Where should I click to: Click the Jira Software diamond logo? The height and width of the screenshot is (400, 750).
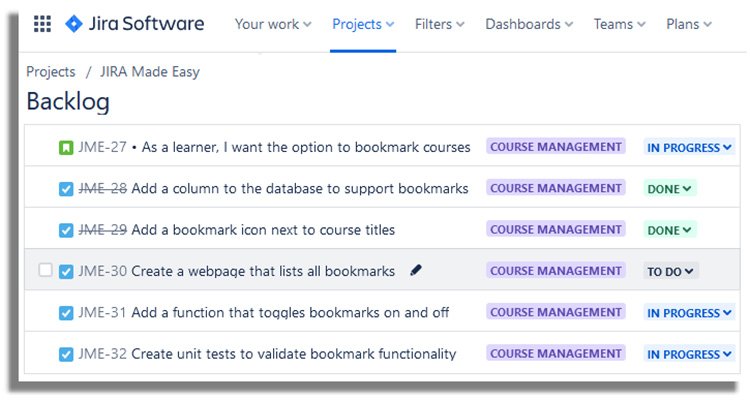pos(74,24)
